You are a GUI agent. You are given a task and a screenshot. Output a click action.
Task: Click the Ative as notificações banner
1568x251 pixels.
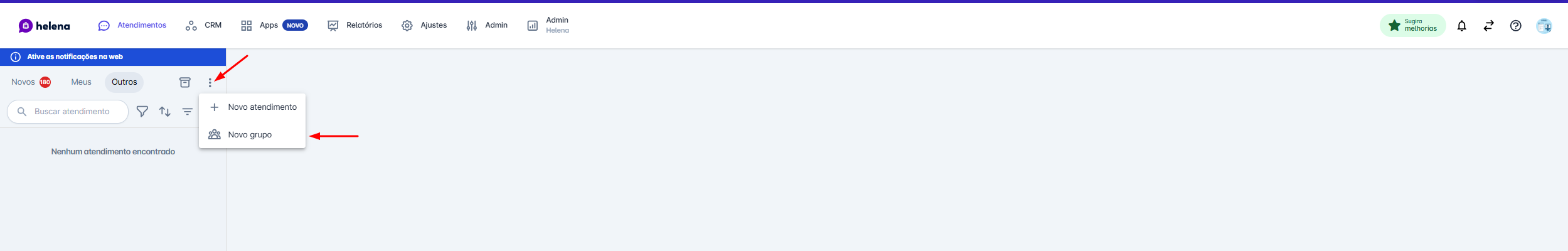click(113, 57)
